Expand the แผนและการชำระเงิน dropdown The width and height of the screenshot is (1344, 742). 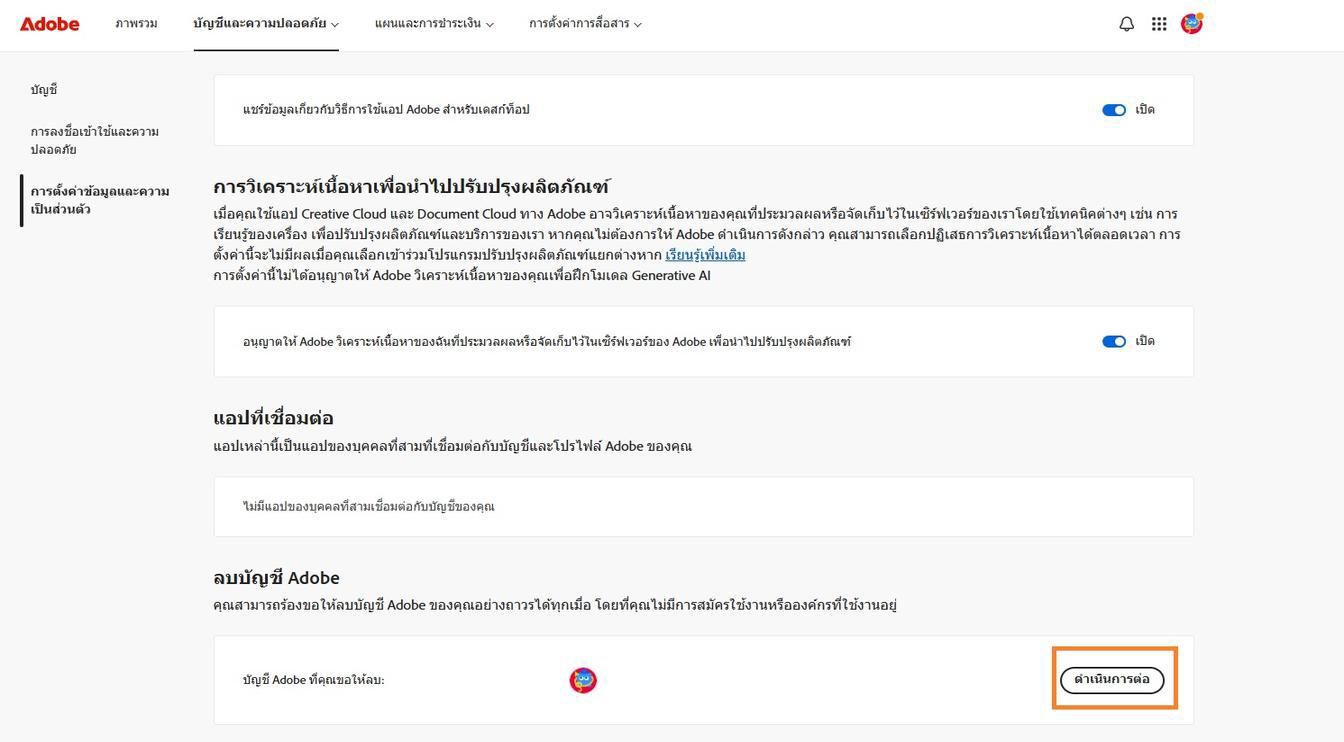coord(490,23)
